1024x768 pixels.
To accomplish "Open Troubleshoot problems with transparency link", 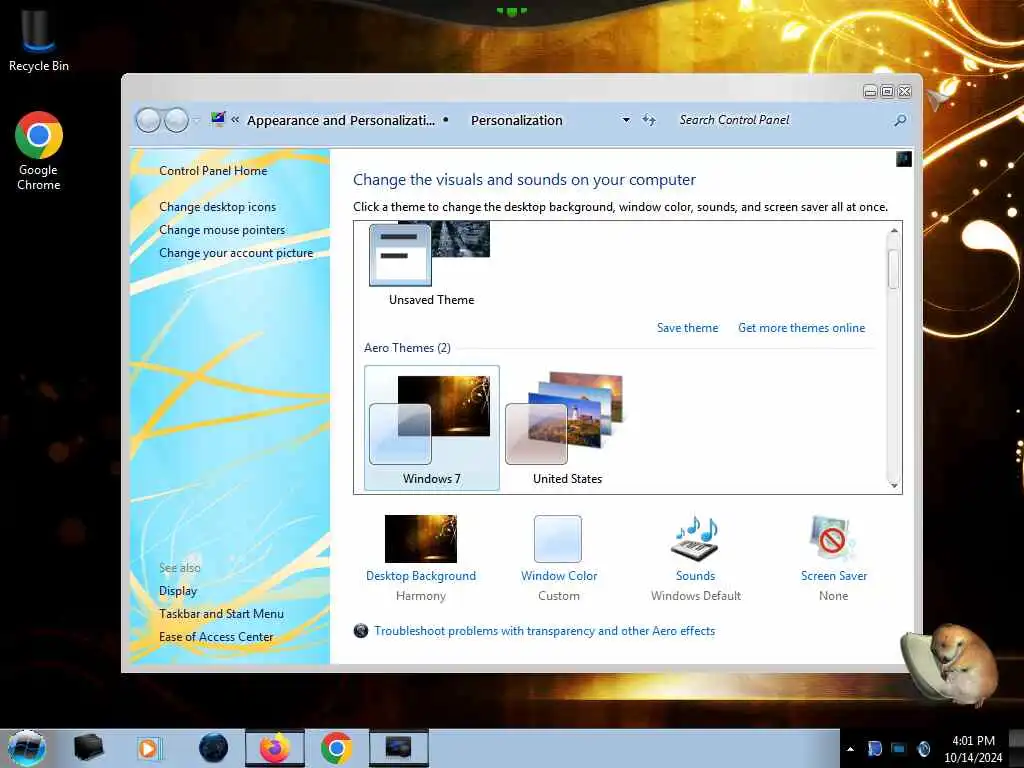I will pyautogui.click(x=544, y=631).
